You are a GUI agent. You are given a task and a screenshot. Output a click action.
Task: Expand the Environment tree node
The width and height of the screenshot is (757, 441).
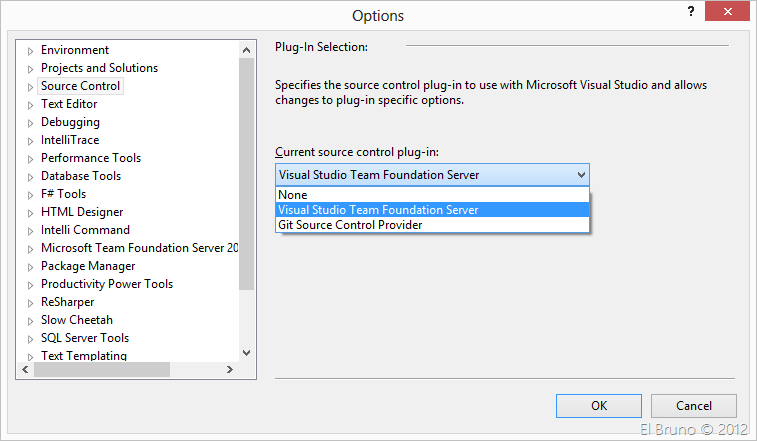[30, 51]
